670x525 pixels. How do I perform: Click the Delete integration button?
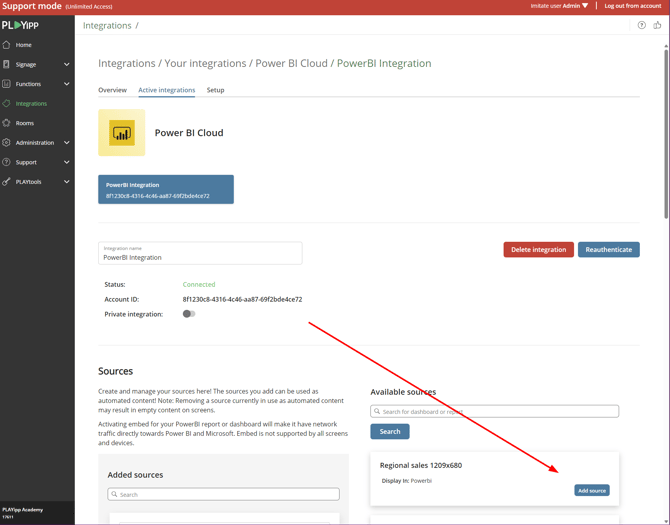click(x=538, y=250)
